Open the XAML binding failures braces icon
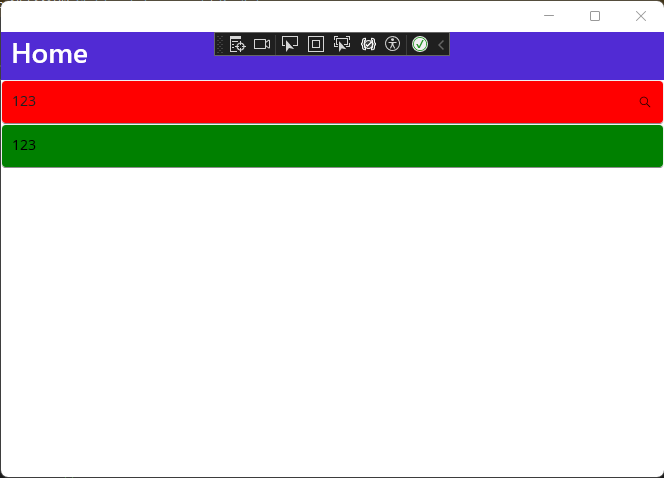Viewport: 664px width, 478px height. click(368, 44)
